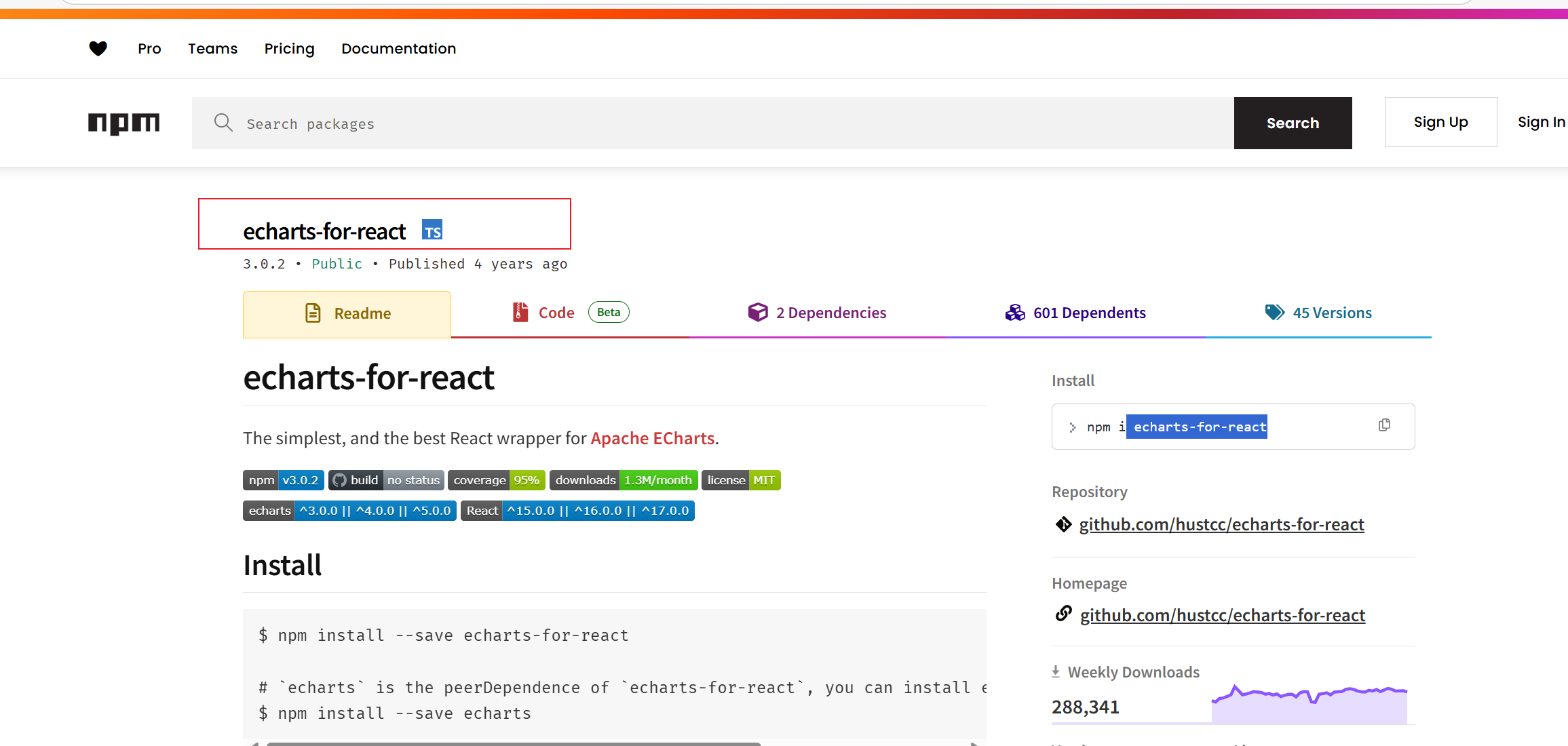Click the Readme document icon

(313, 313)
